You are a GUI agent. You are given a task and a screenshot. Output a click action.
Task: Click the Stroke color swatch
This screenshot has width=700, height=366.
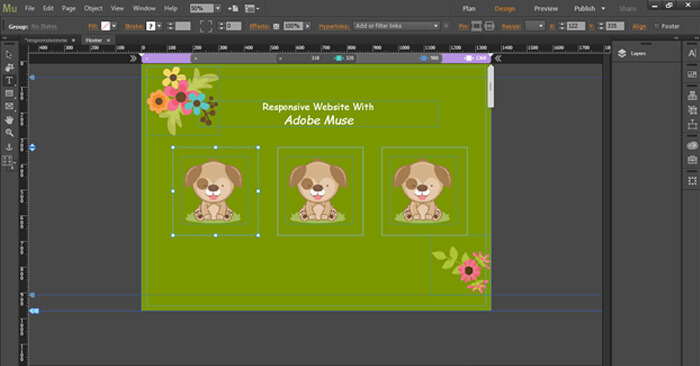pyautogui.click(x=151, y=26)
